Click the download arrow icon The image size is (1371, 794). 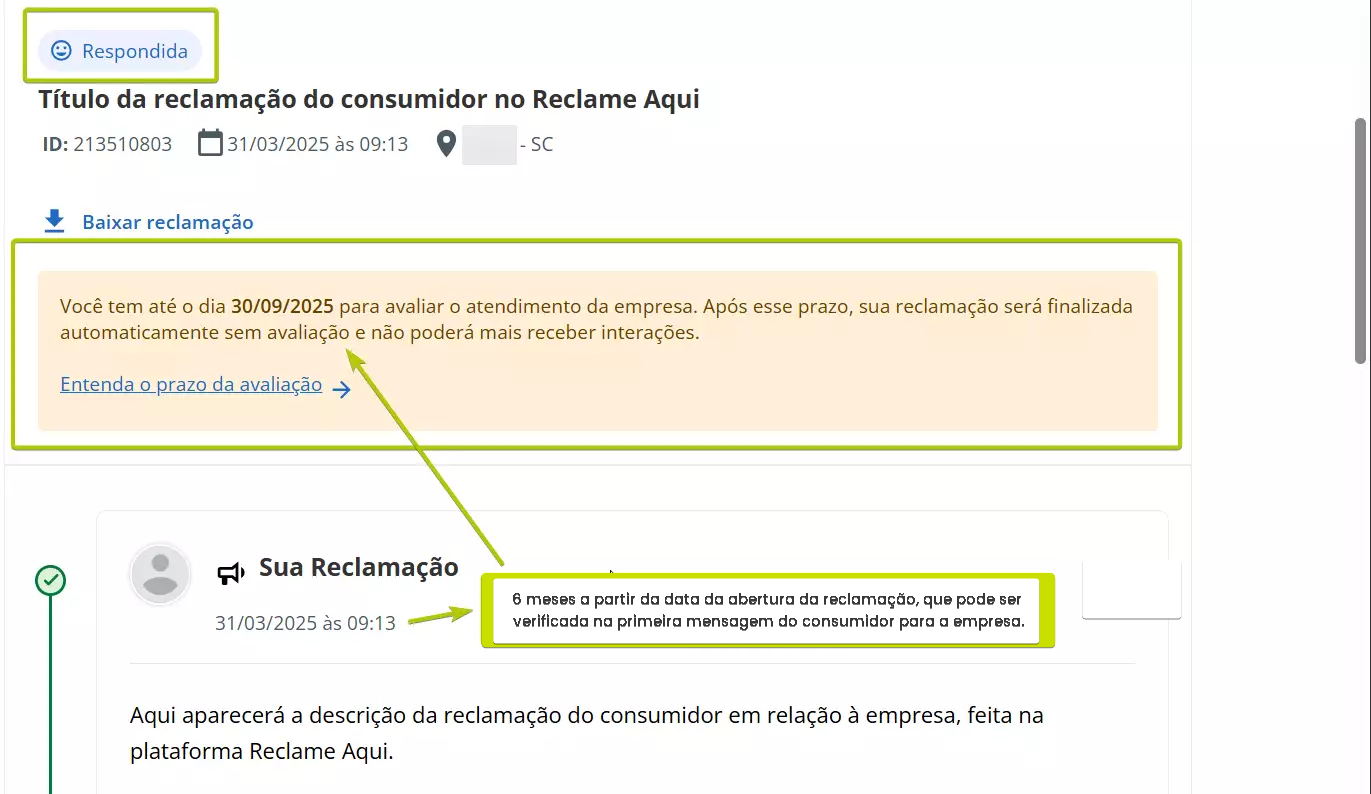55,221
